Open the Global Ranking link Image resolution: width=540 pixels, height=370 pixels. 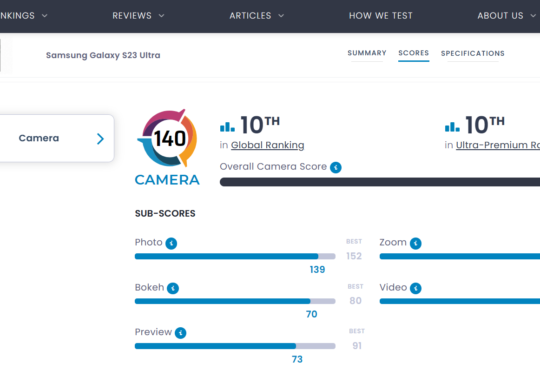click(x=268, y=145)
